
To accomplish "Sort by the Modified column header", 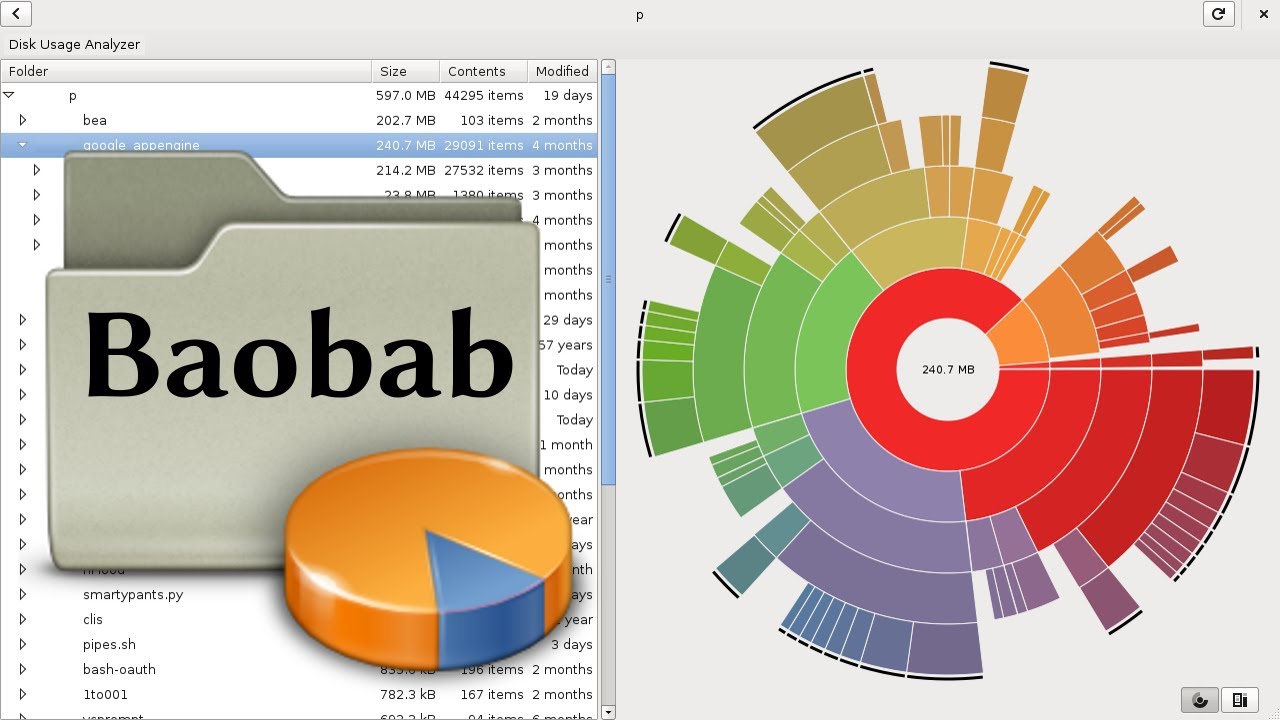I will point(561,71).
